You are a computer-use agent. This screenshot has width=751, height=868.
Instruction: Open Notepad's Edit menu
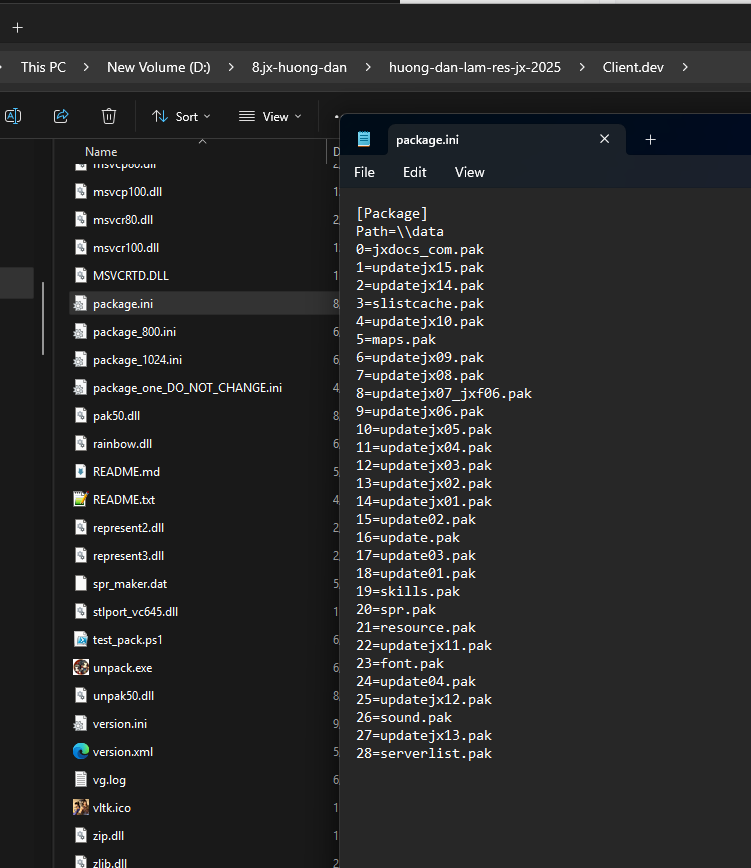(414, 172)
